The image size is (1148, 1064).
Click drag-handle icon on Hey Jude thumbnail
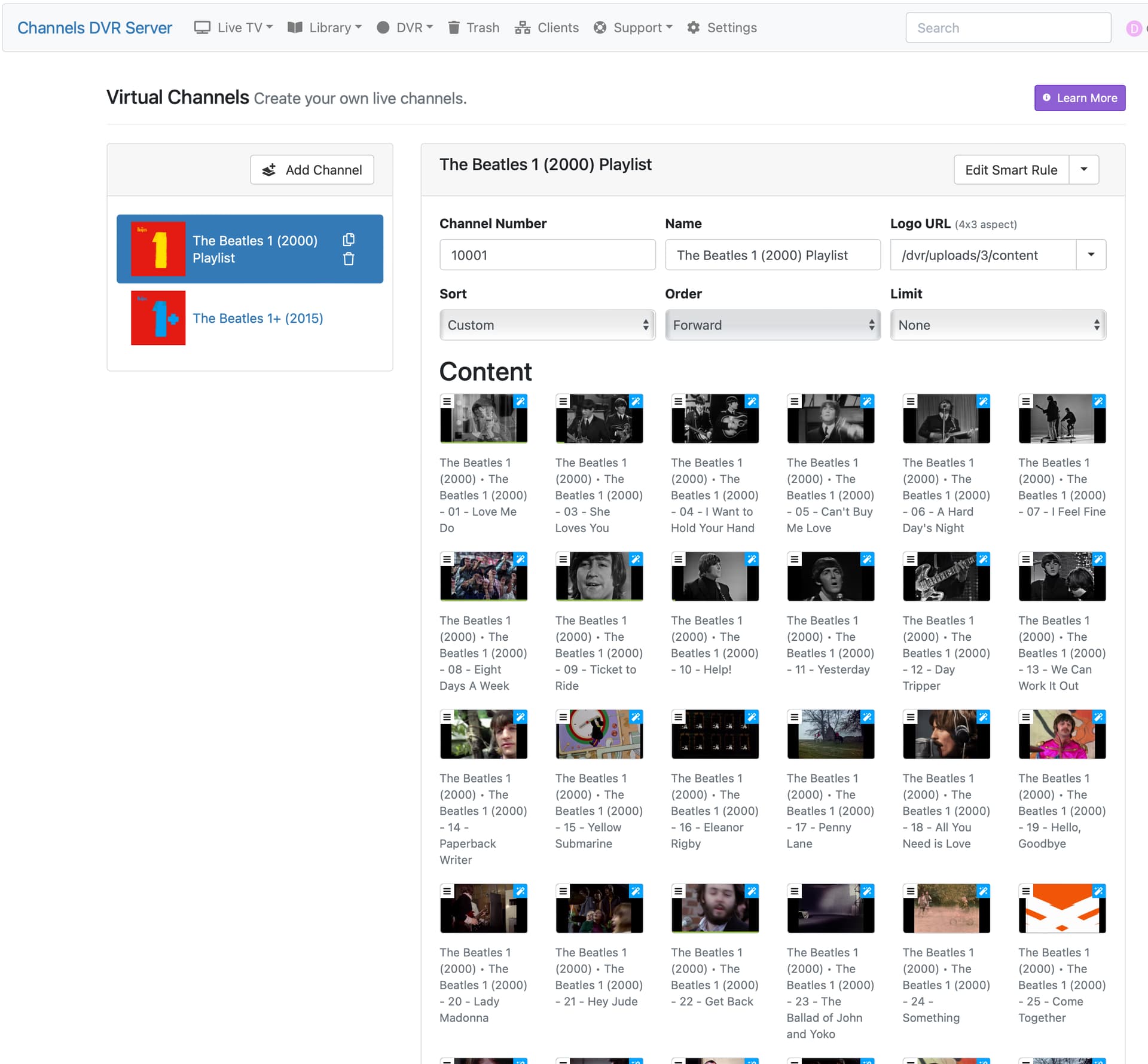tap(563, 891)
